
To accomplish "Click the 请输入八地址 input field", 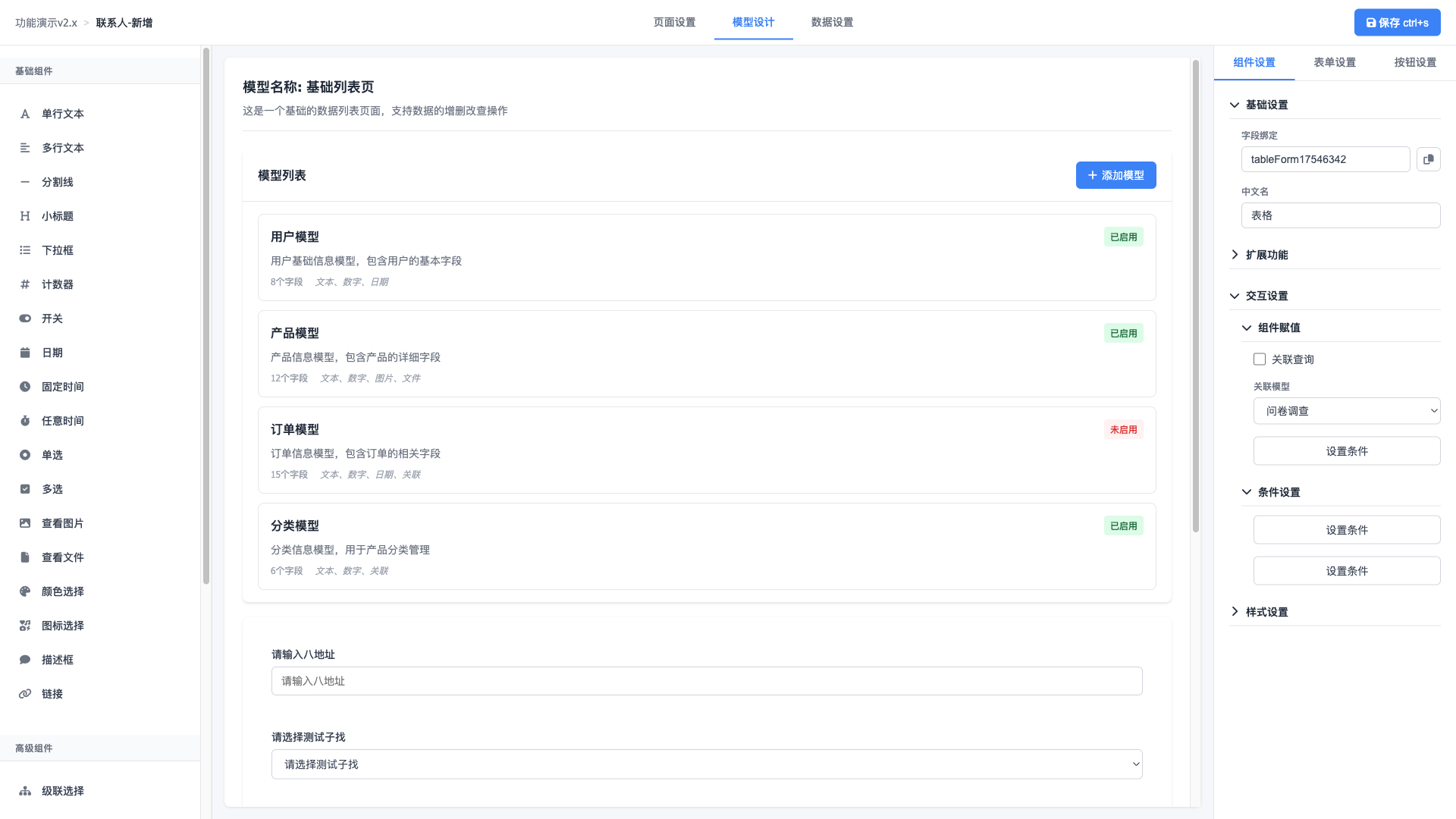I will click(706, 681).
